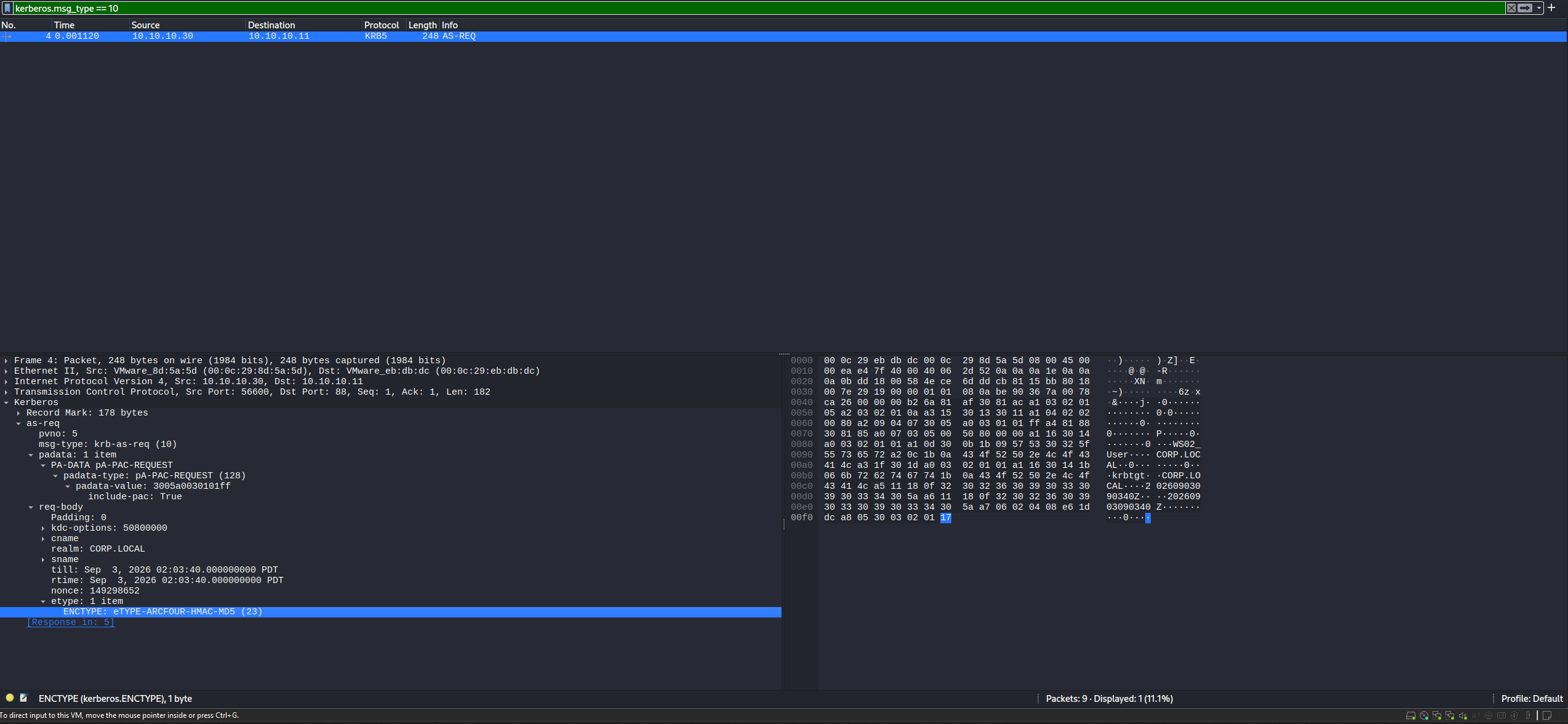Collapse the padata: 1 item node
The image size is (1568, 724).
[x=31, y=455]
